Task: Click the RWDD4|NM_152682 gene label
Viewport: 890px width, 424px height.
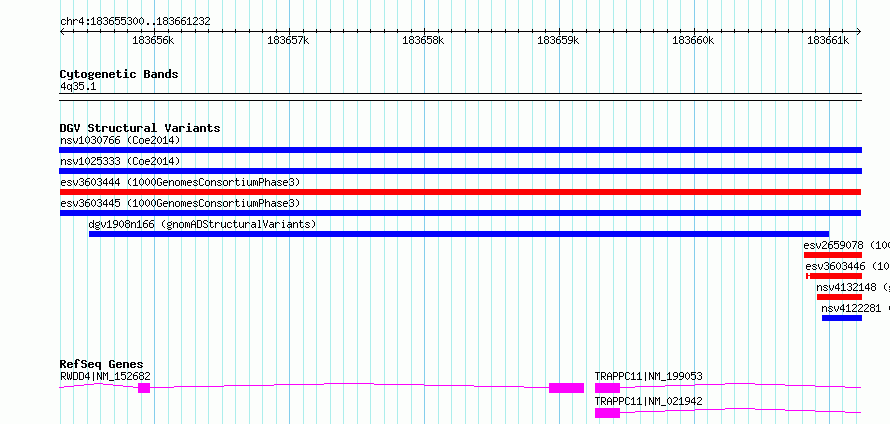Action: tap(105, 376)
